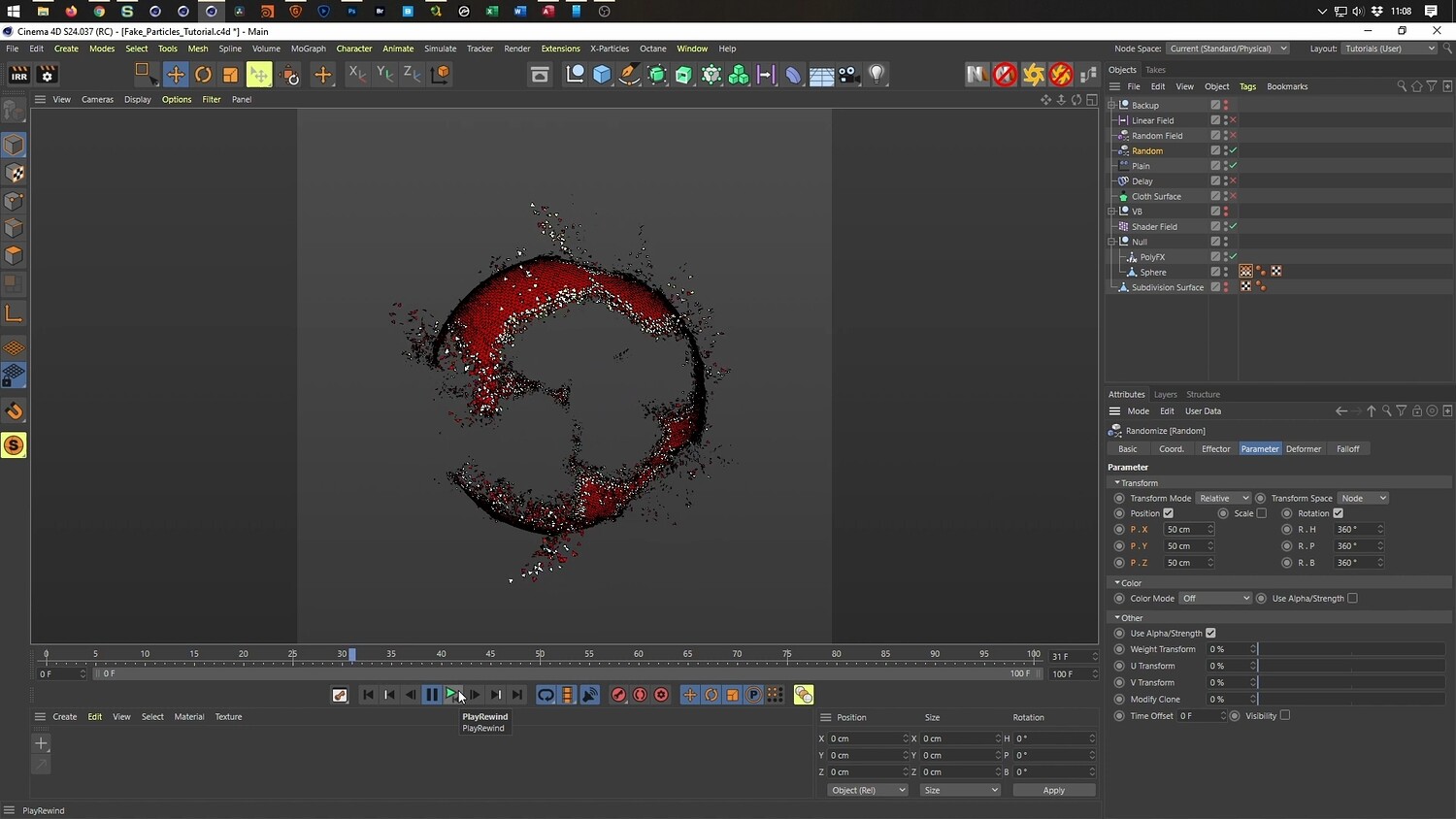Enable the Scale checkbox
1456x819 pixels.
(x=1261, y=513)
